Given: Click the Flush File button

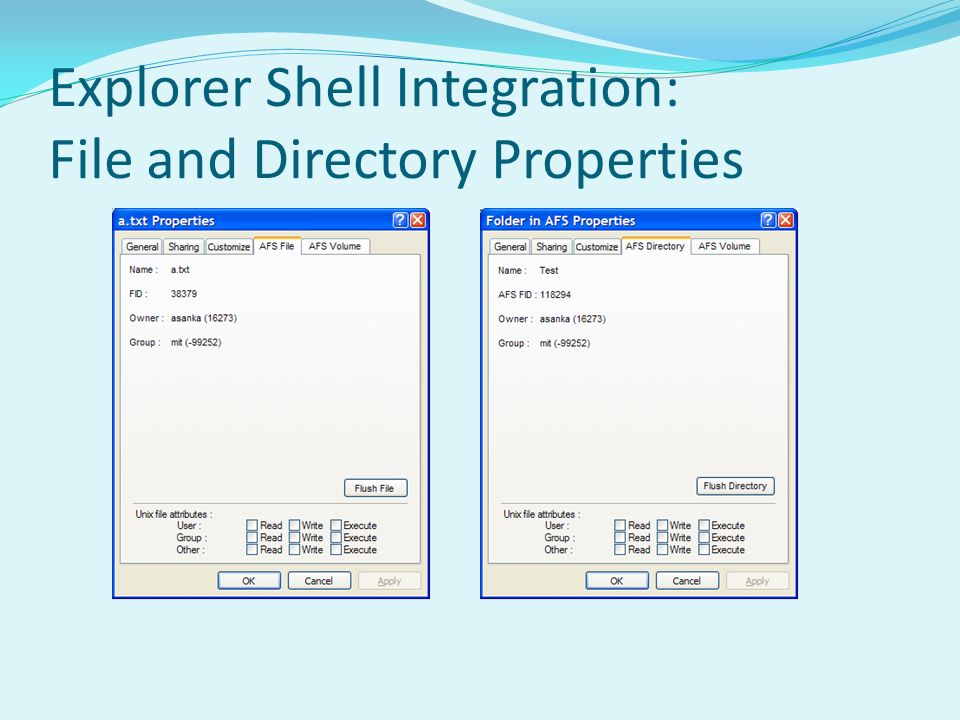Looking at the screenshot, I should point(375,488).
